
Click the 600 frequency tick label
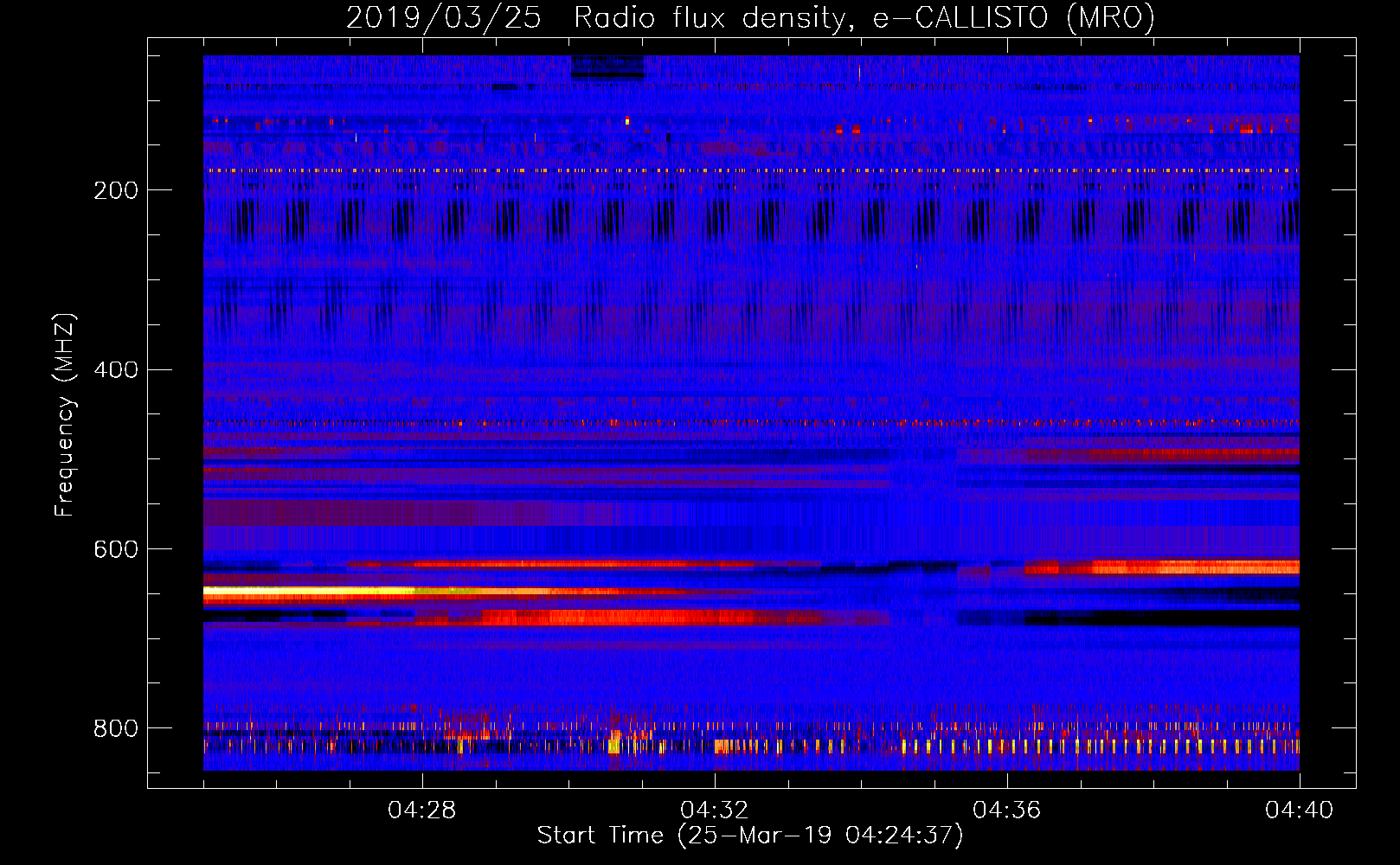[116, 550]
